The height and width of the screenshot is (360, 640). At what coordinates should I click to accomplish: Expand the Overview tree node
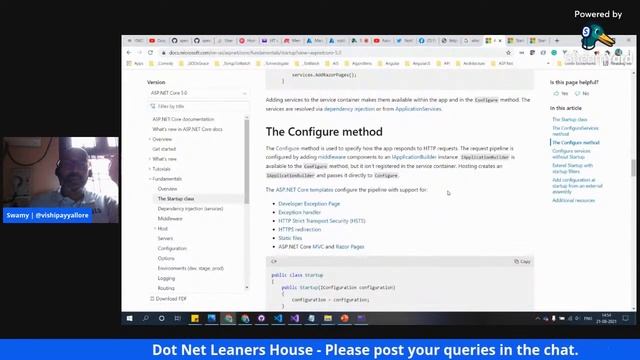point(150,139)
